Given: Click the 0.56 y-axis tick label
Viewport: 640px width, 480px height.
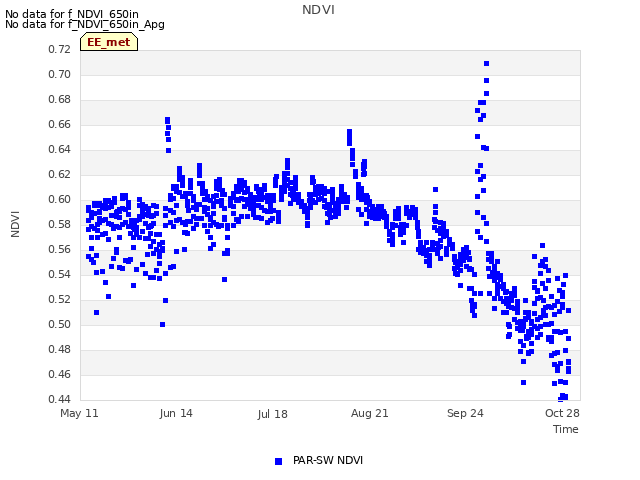Looking at the screenshot, I should (60, 249).
